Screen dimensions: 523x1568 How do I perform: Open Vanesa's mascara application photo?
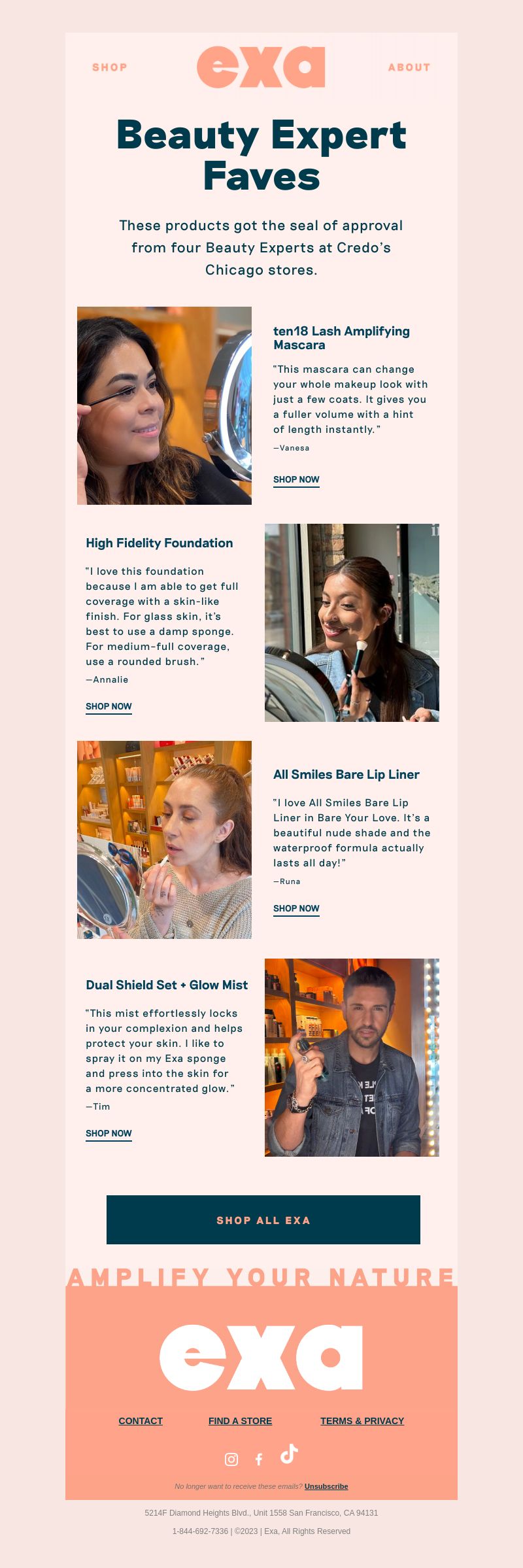[164, 405]
